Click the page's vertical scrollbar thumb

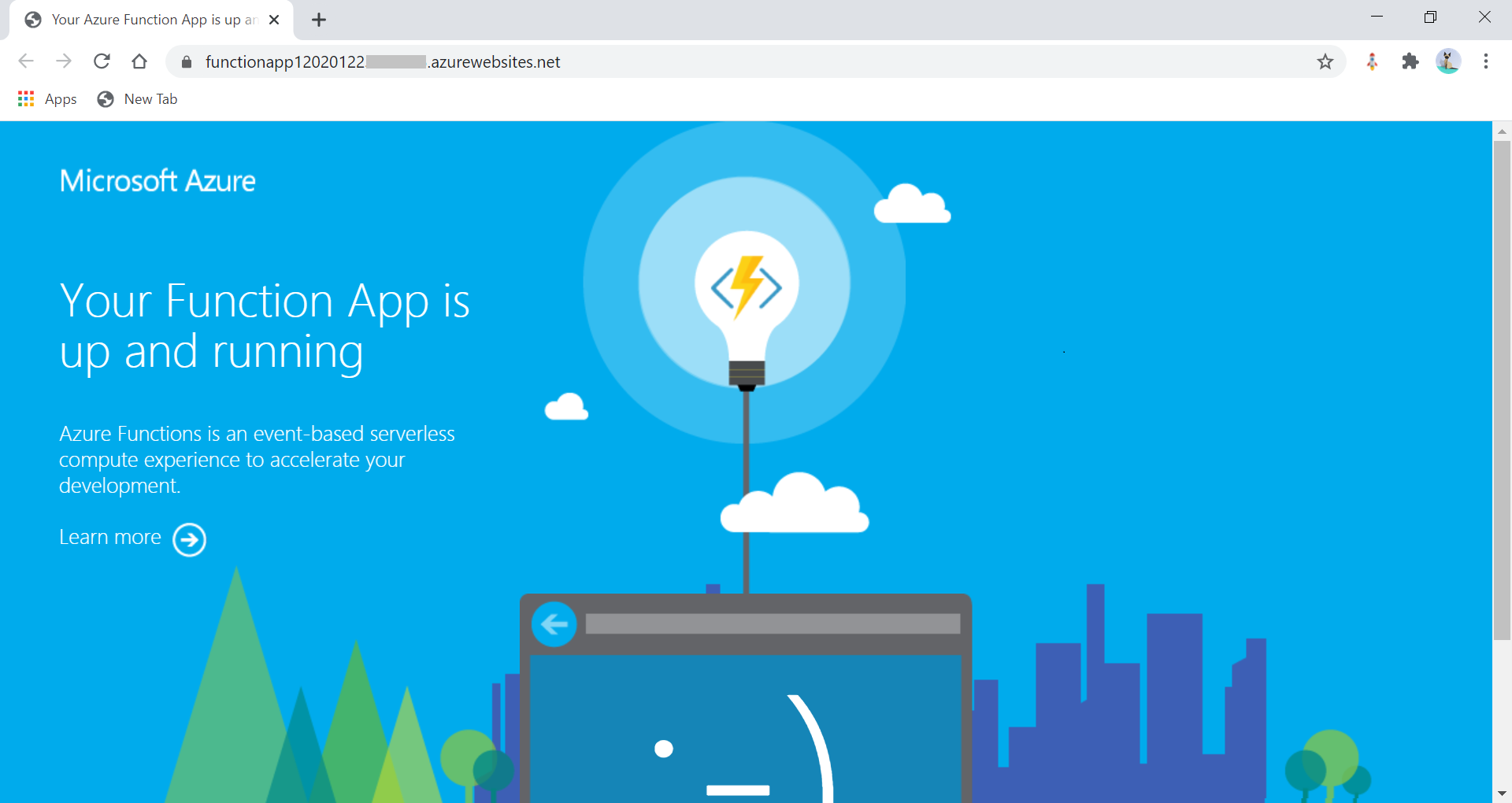[1503, 390]
